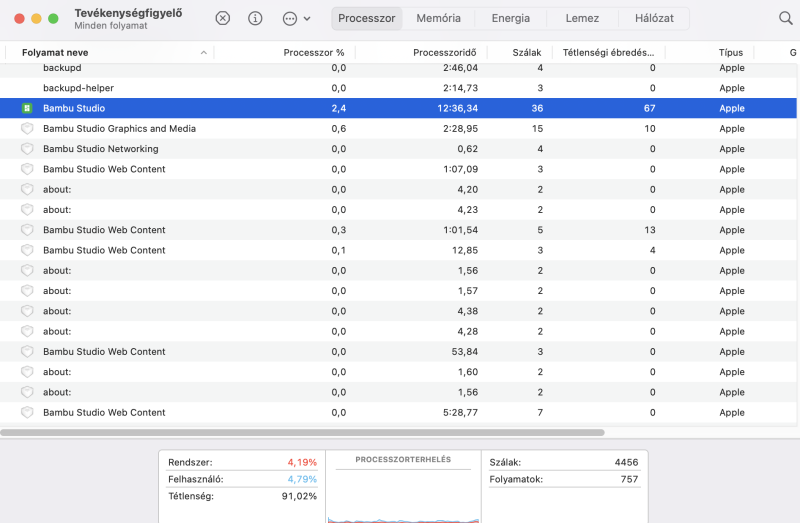
Task: Switch to the Processzor tab
Action: click(367, 18)
